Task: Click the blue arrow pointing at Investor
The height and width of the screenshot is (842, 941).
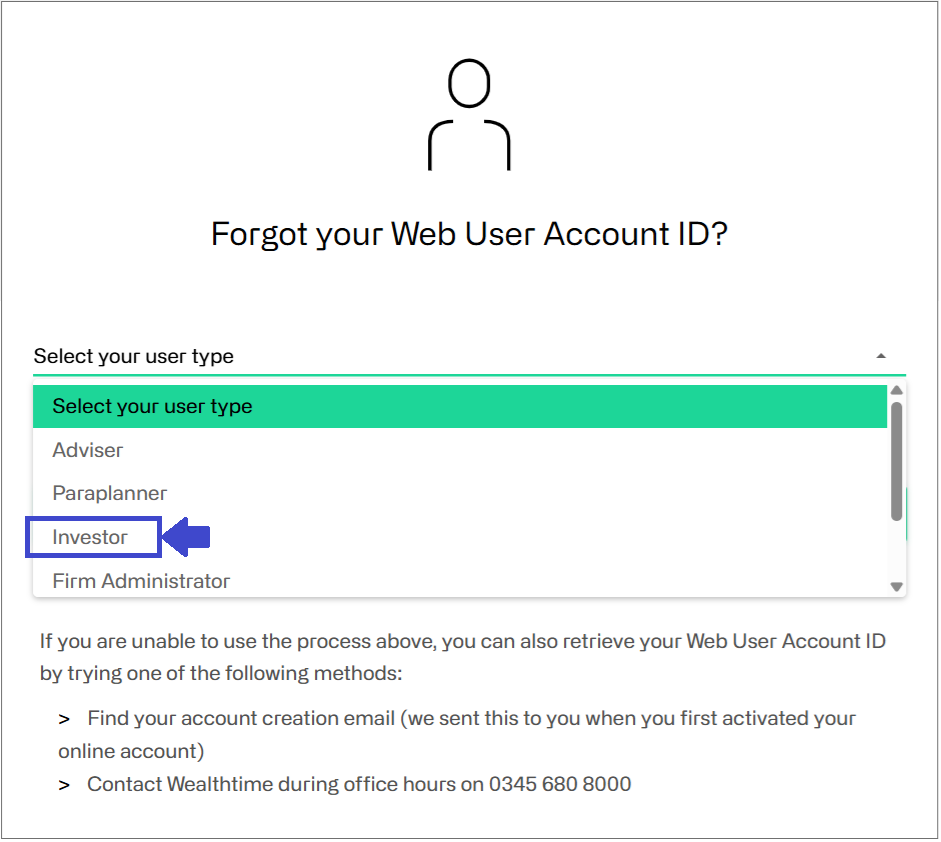Action: point(187,537)
